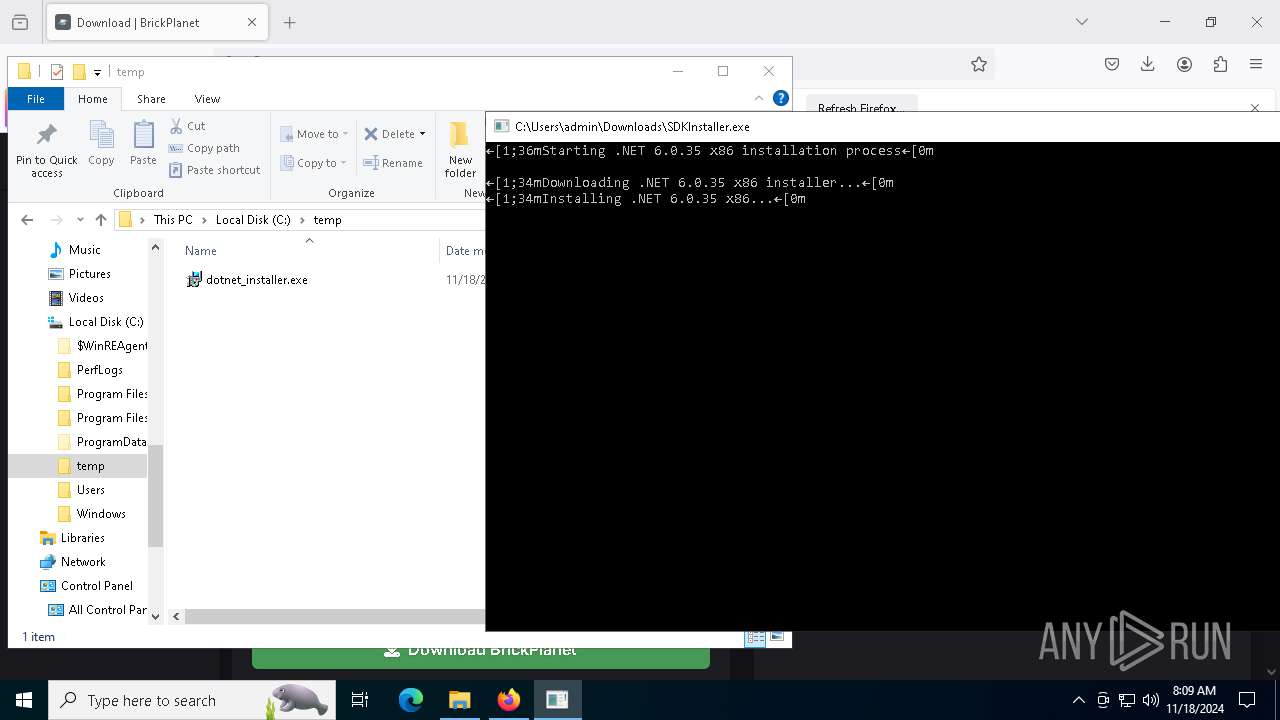Open the File tab in Explorer

pos(35,99)
